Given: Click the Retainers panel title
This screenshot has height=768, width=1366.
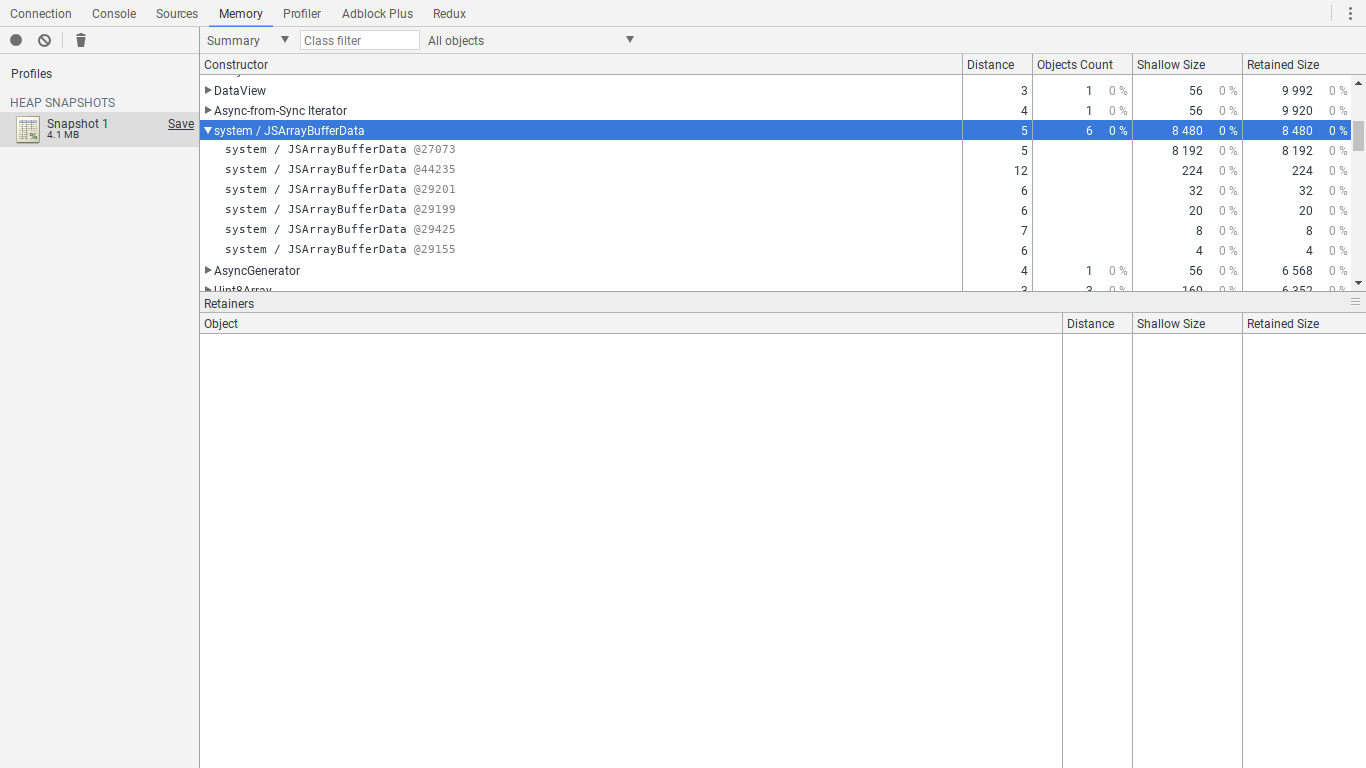Looking at the screenshot, I should coord(229,303).
